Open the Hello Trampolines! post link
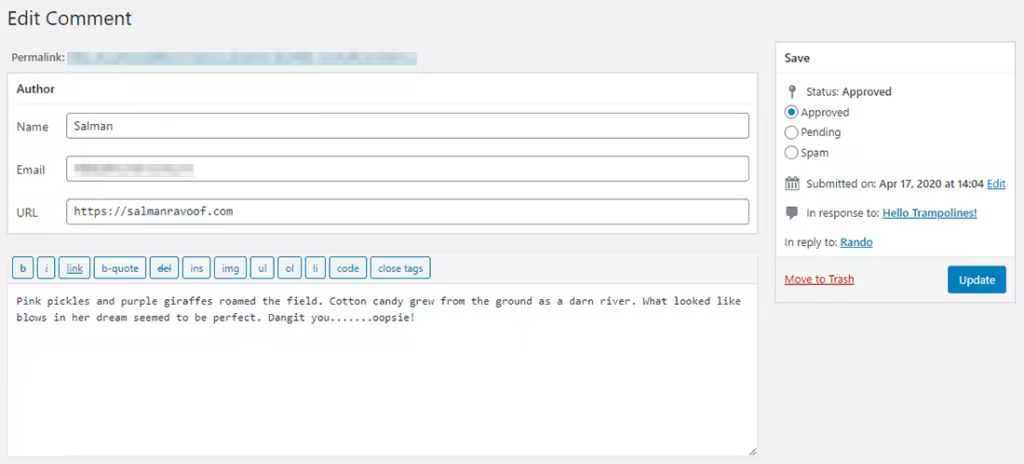The image size is (1024, 464). click(929, 212)
